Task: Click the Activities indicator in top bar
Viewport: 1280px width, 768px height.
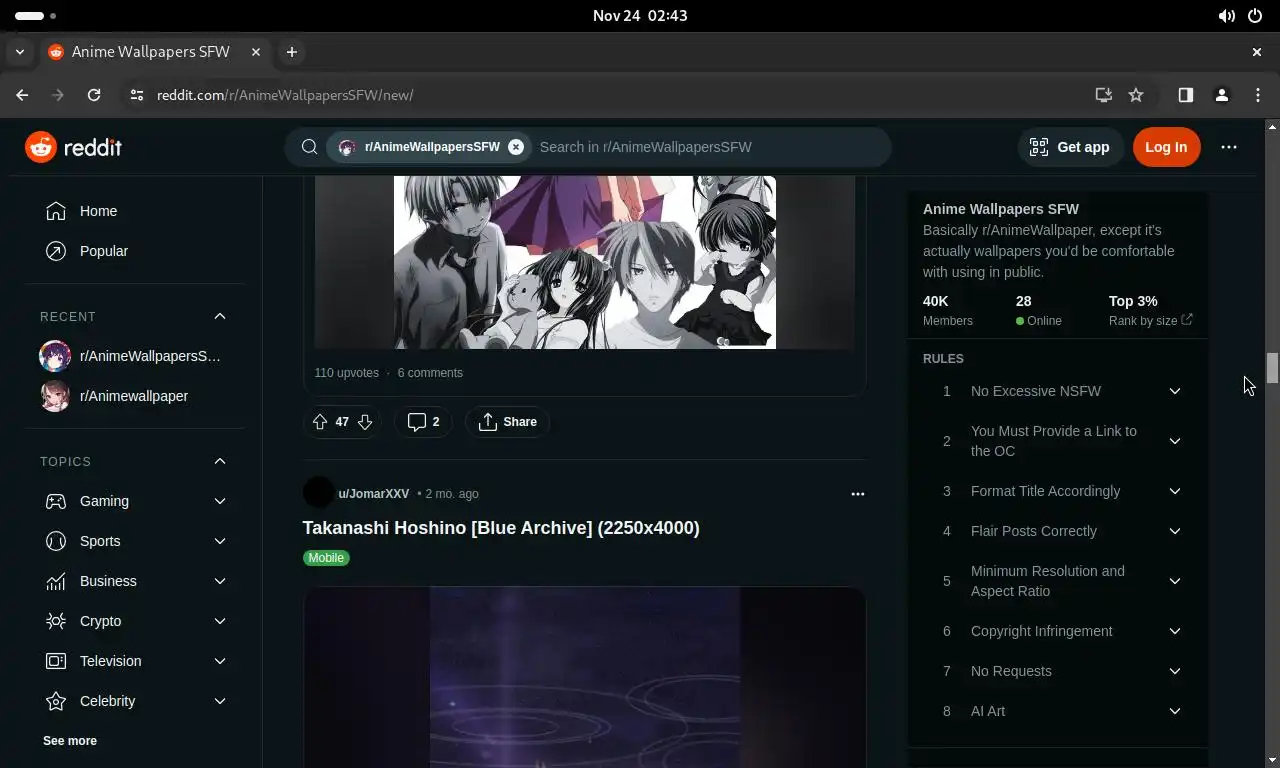Action: pyautogui.click(x=36, y=16)
